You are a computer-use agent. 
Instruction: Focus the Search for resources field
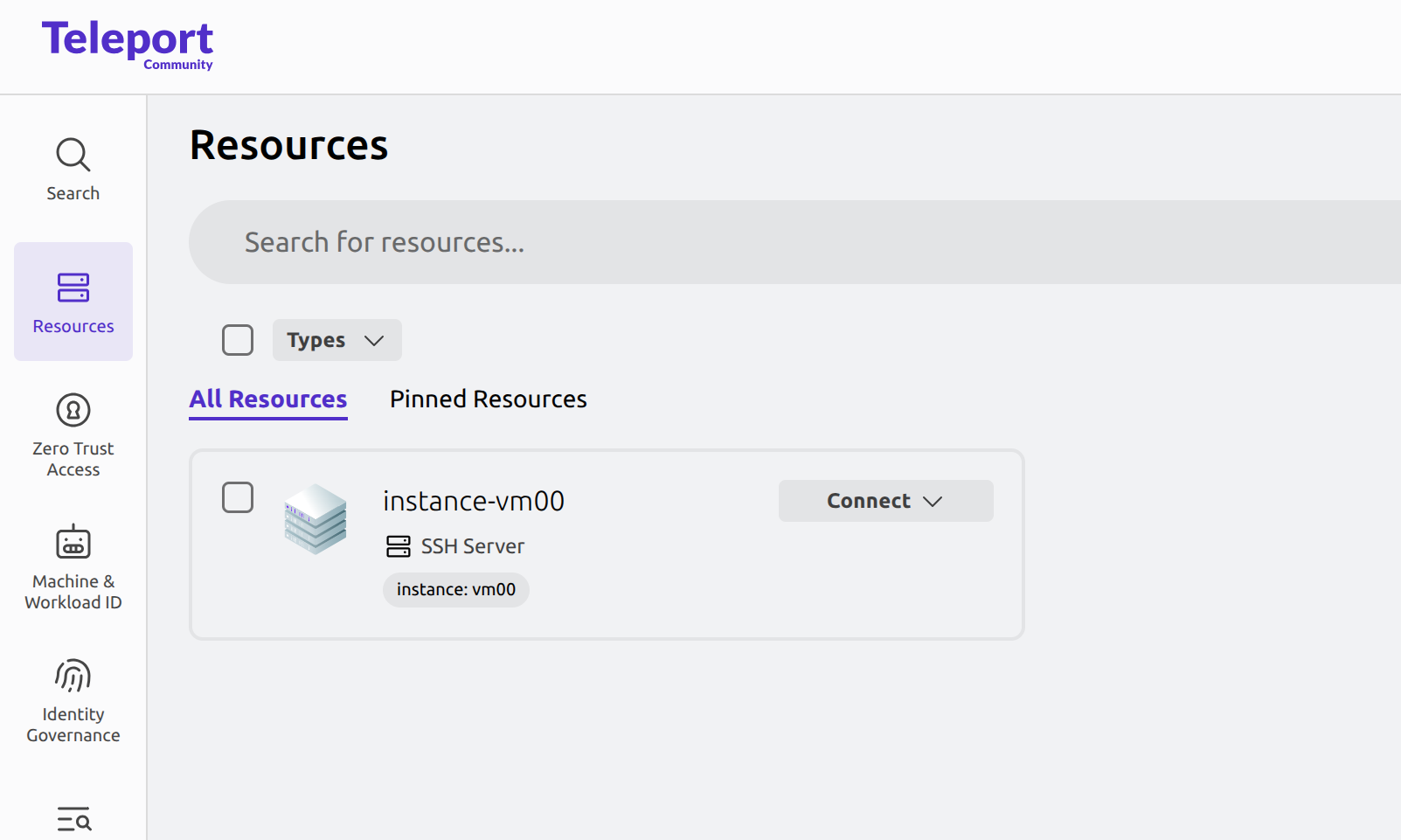click(x=795, y=242)
